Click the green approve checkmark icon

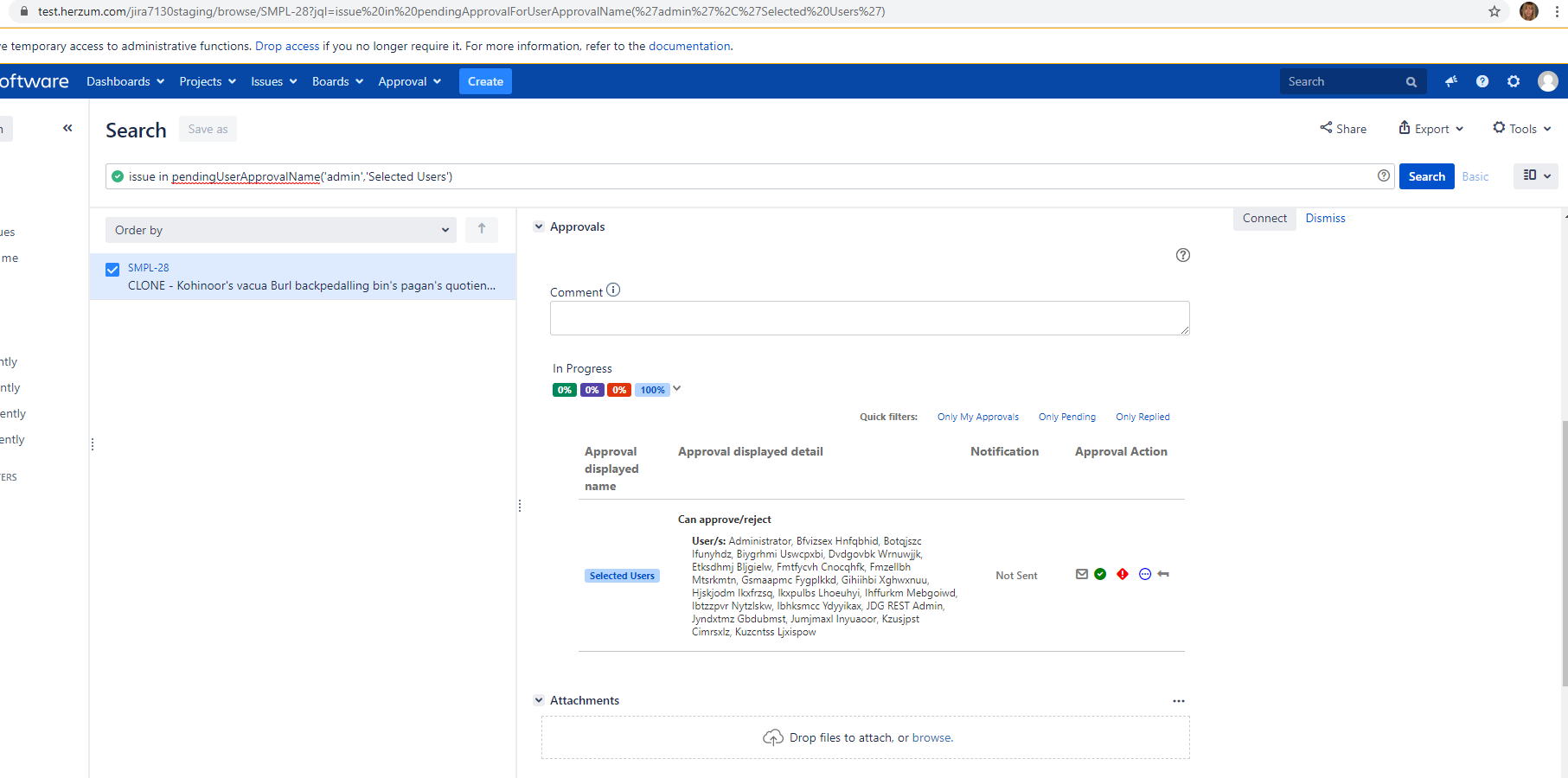pos(1100,574)
